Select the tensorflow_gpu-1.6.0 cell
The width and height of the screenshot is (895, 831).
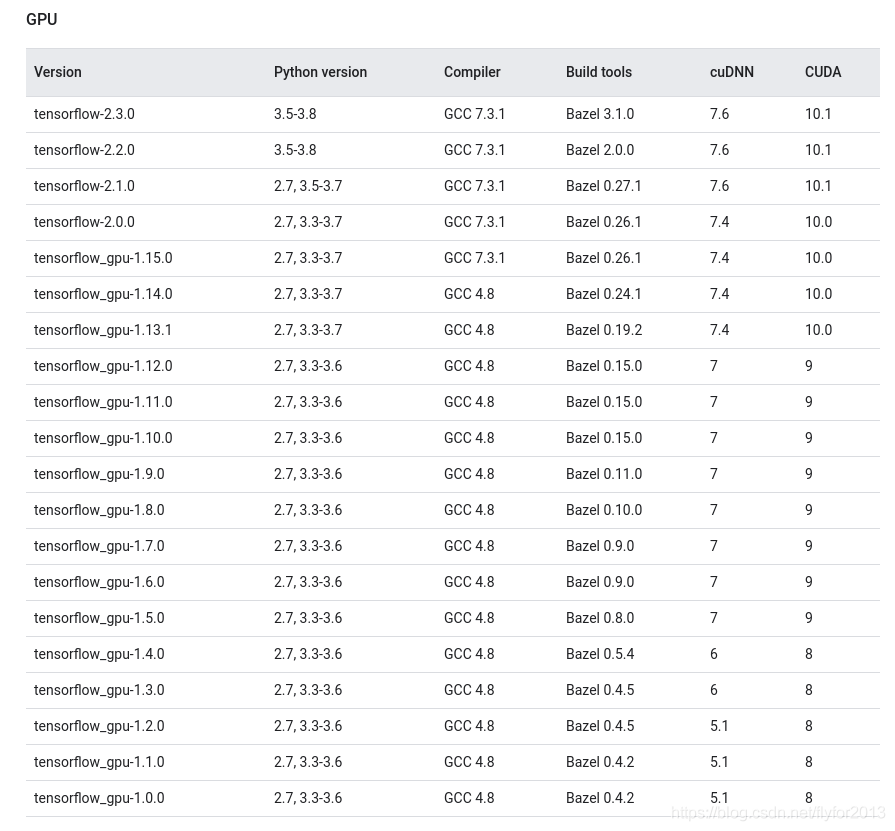[99, 582]
